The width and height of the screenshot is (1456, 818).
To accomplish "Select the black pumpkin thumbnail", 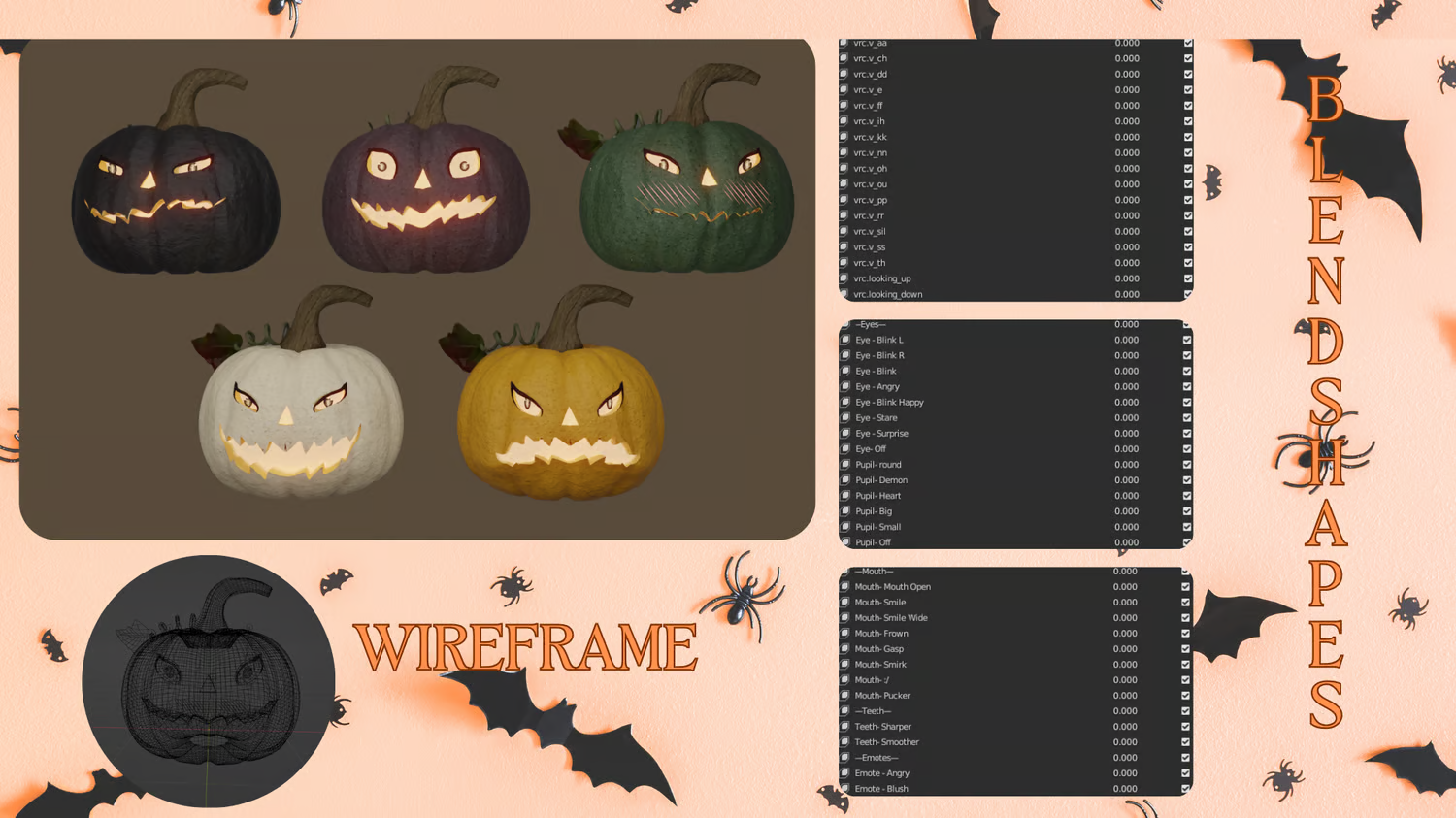I will [x=177, y=173].
